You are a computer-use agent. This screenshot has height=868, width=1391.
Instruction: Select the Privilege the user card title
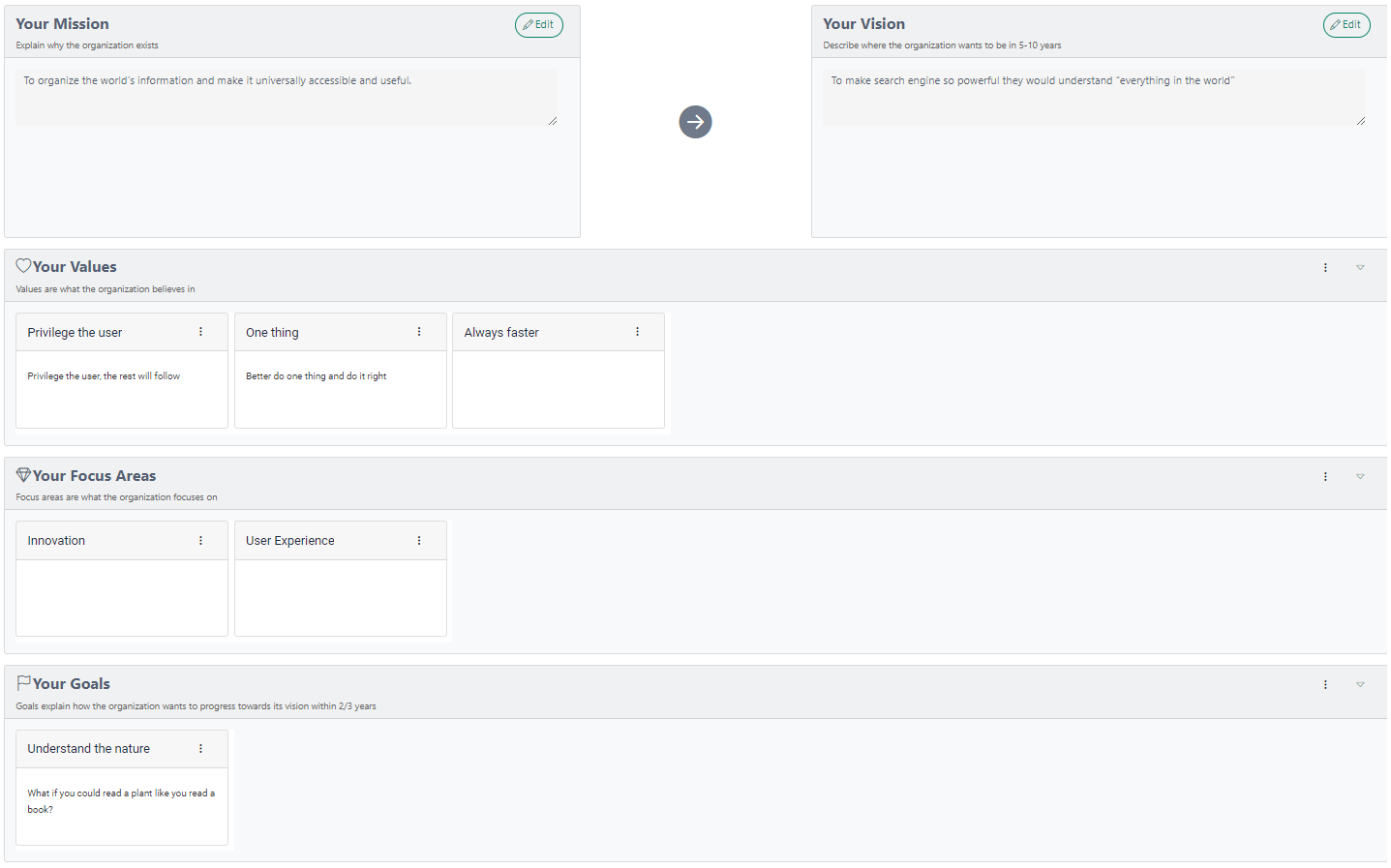click(x=75, y=333)
